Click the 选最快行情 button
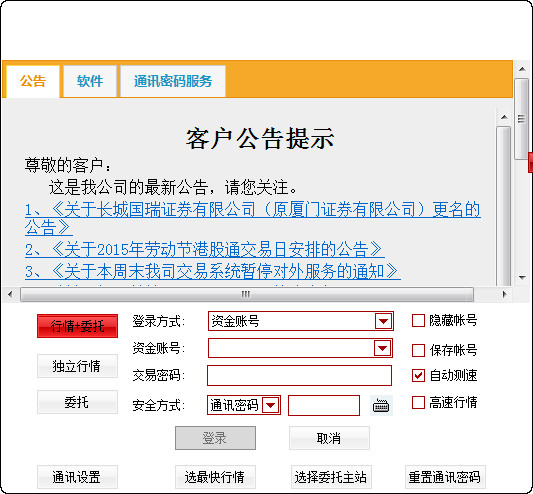This screenshot has width=533, height=494. tap(215, 477)
